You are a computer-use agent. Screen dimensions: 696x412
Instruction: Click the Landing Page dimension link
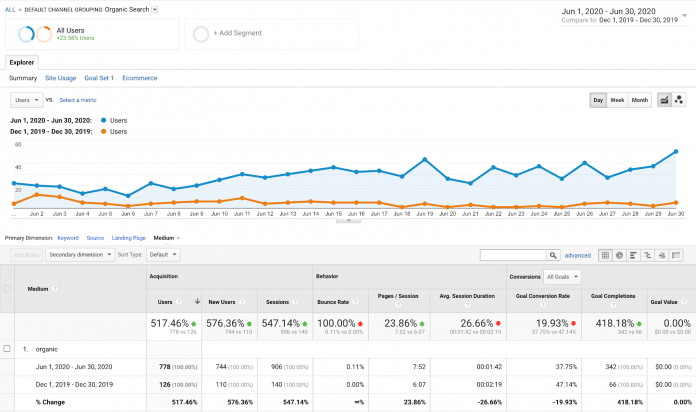pyautogui.click(x=129, y=238)
